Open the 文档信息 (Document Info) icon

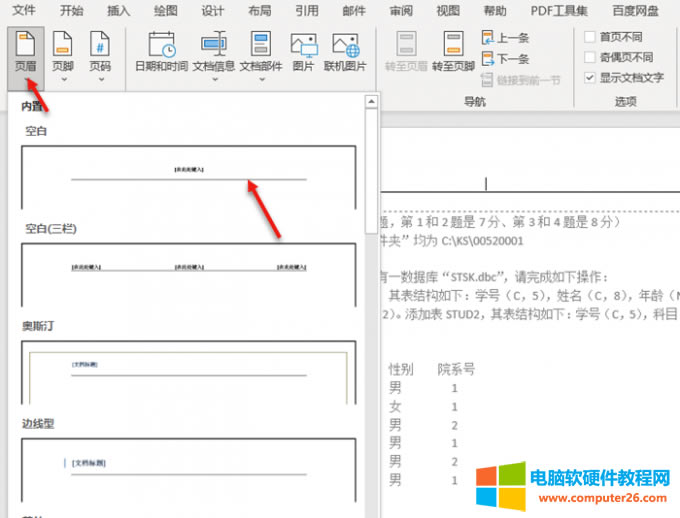213,50
